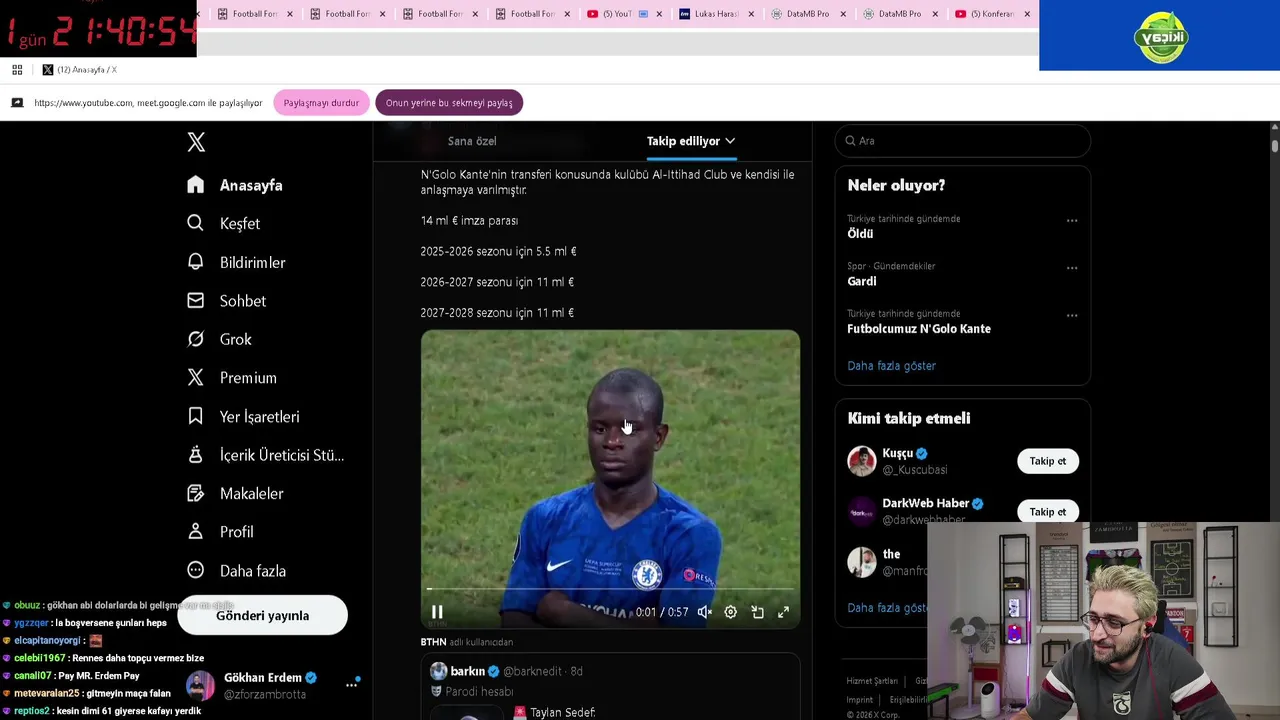Toggle picture-in-picture for the video
The height and width of the screenshot is (720, 1280).
point(757,612)
